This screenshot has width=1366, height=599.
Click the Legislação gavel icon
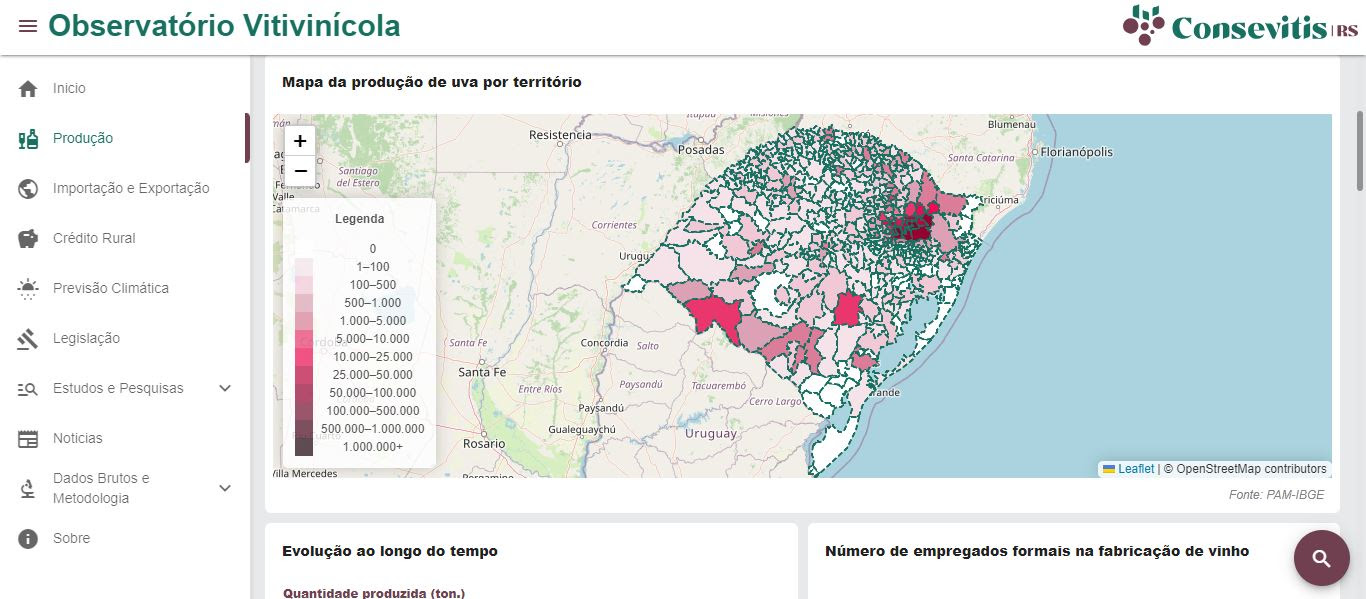pos(28,339)
